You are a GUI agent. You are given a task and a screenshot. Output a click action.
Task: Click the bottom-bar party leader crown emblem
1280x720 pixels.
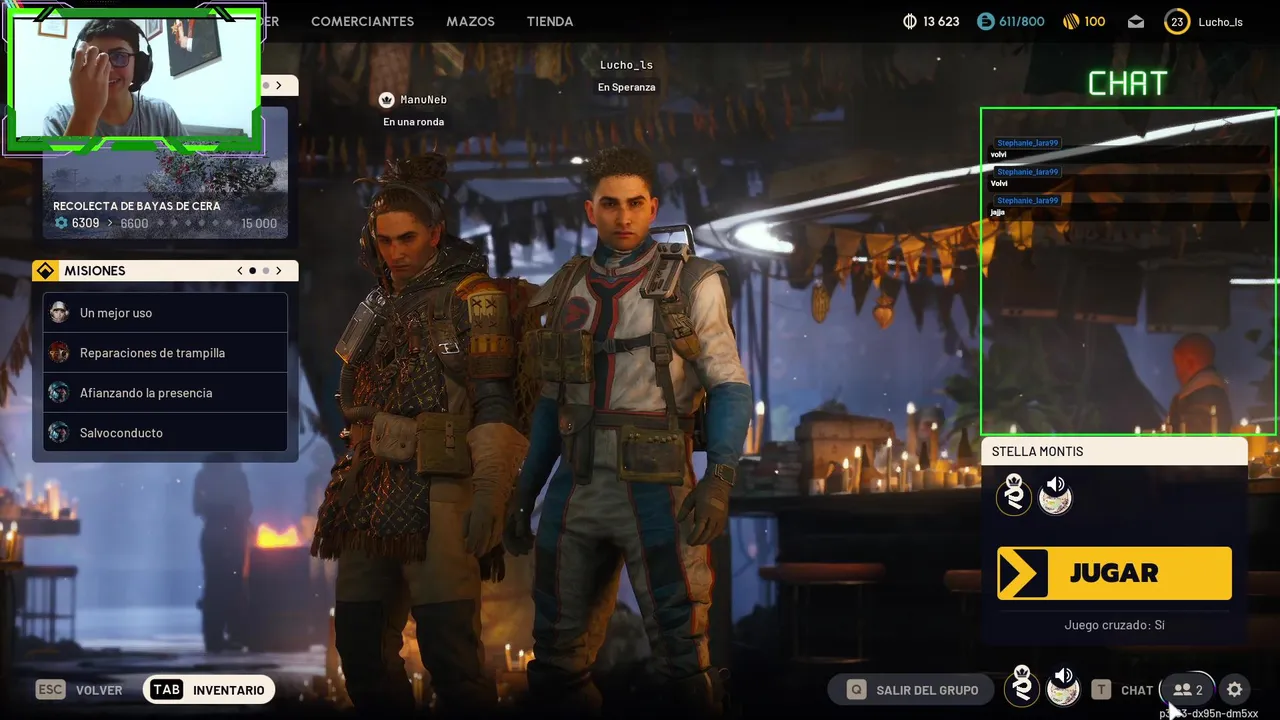click(1022, 686)
